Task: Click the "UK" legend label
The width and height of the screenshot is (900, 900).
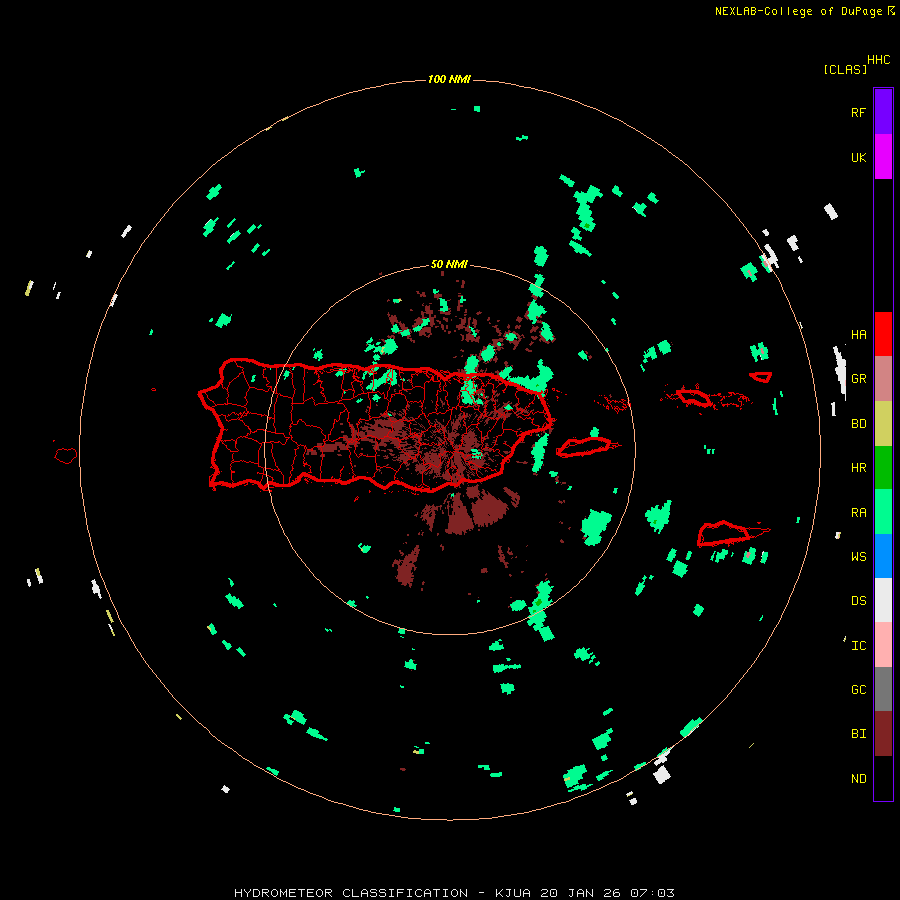Action: click(858, 158)
